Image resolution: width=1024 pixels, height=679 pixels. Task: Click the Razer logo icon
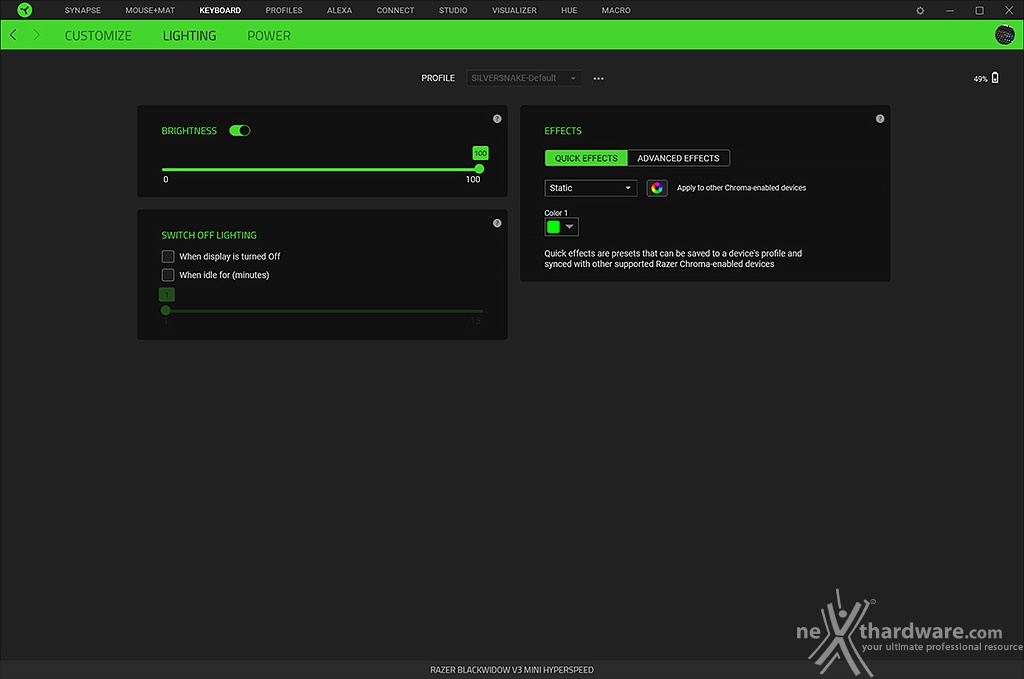[x=25, y=10]
